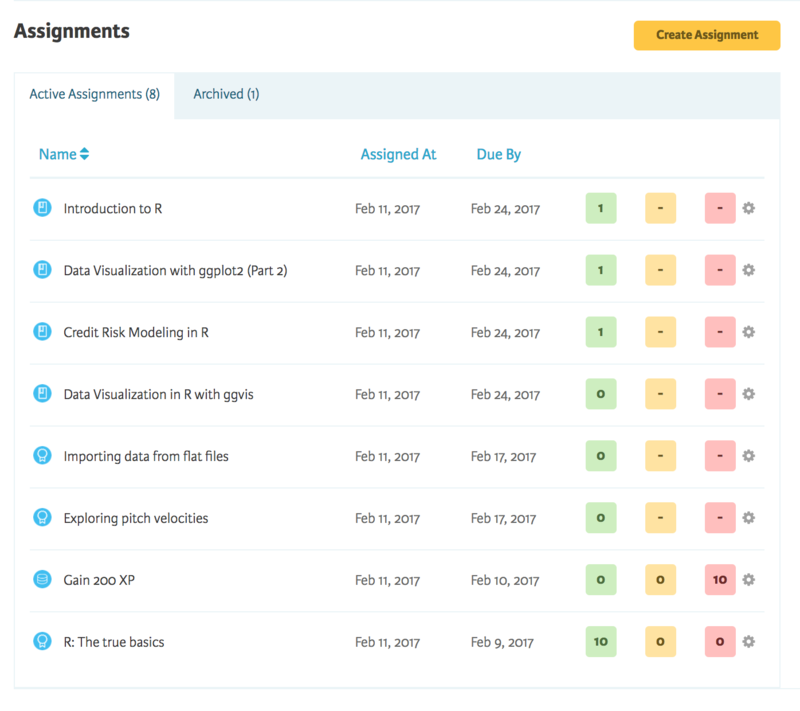Click XP coin icon beside Gain 200 XP
800x711 pixels.
pos(42,579)
